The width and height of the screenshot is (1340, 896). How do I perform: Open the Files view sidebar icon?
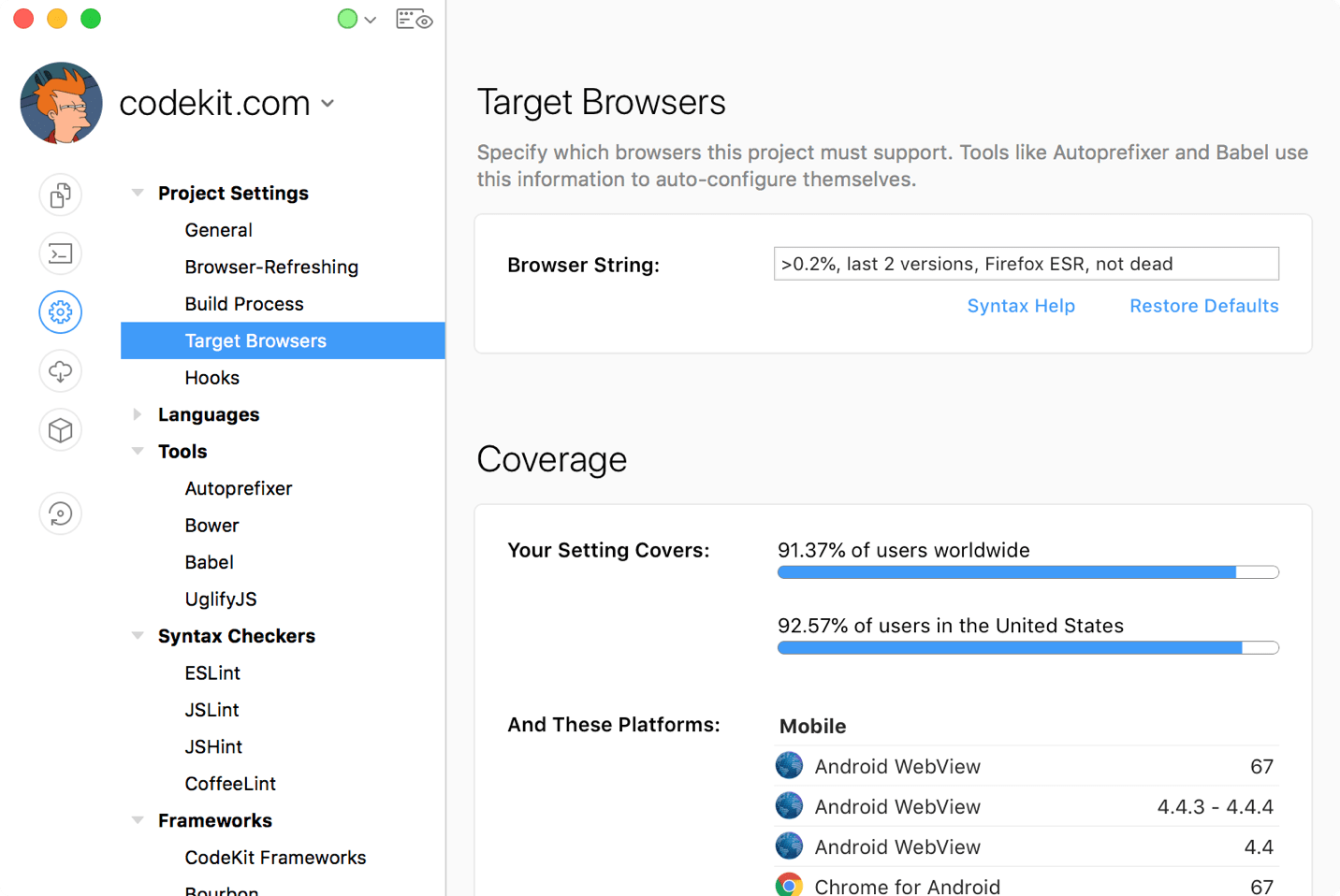pyautogui.click(x=61, y=195)
